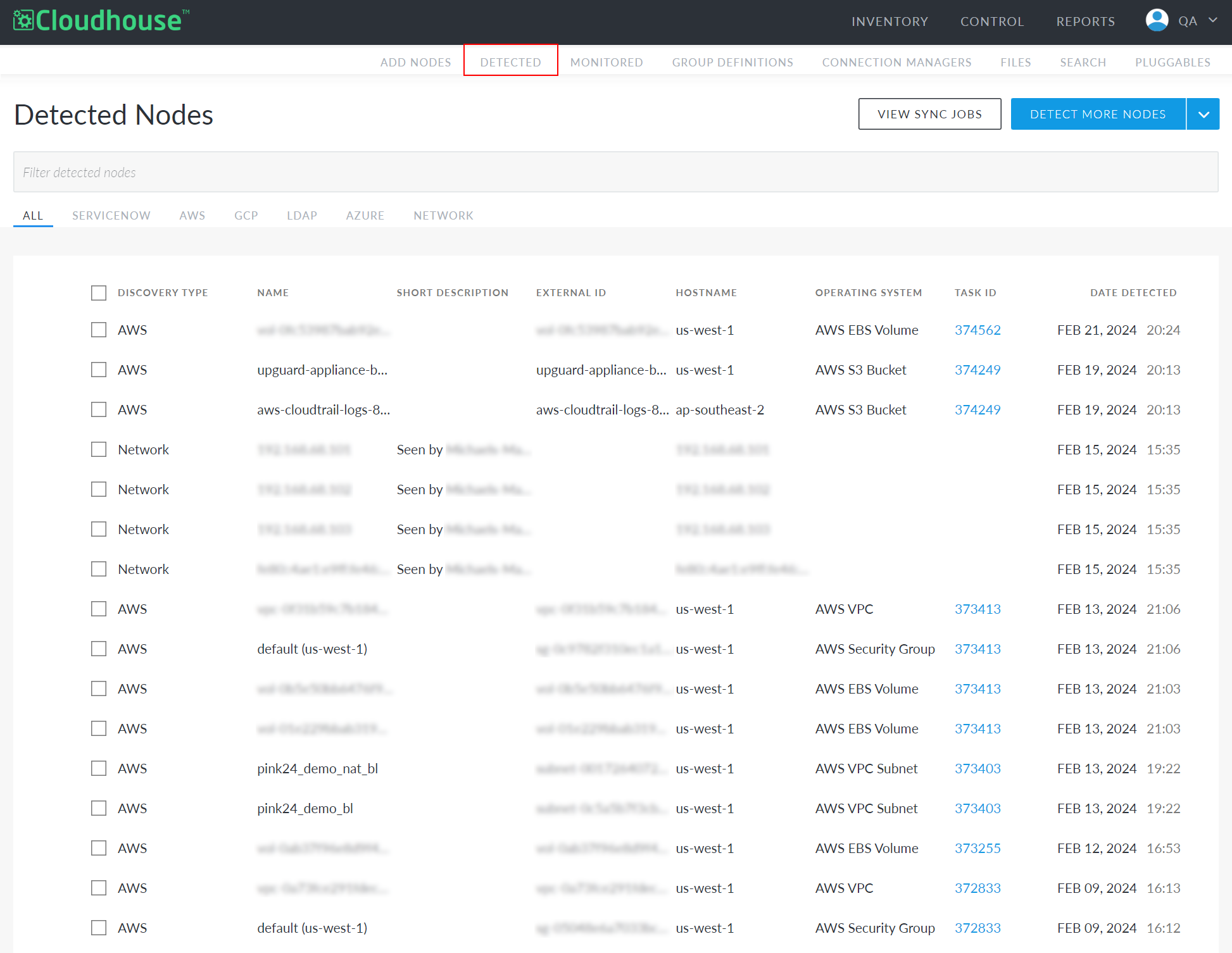The width and height of the screenshot is (1232, 953).
Task: Click the Operating System column header
Action: tap(869, 292)
